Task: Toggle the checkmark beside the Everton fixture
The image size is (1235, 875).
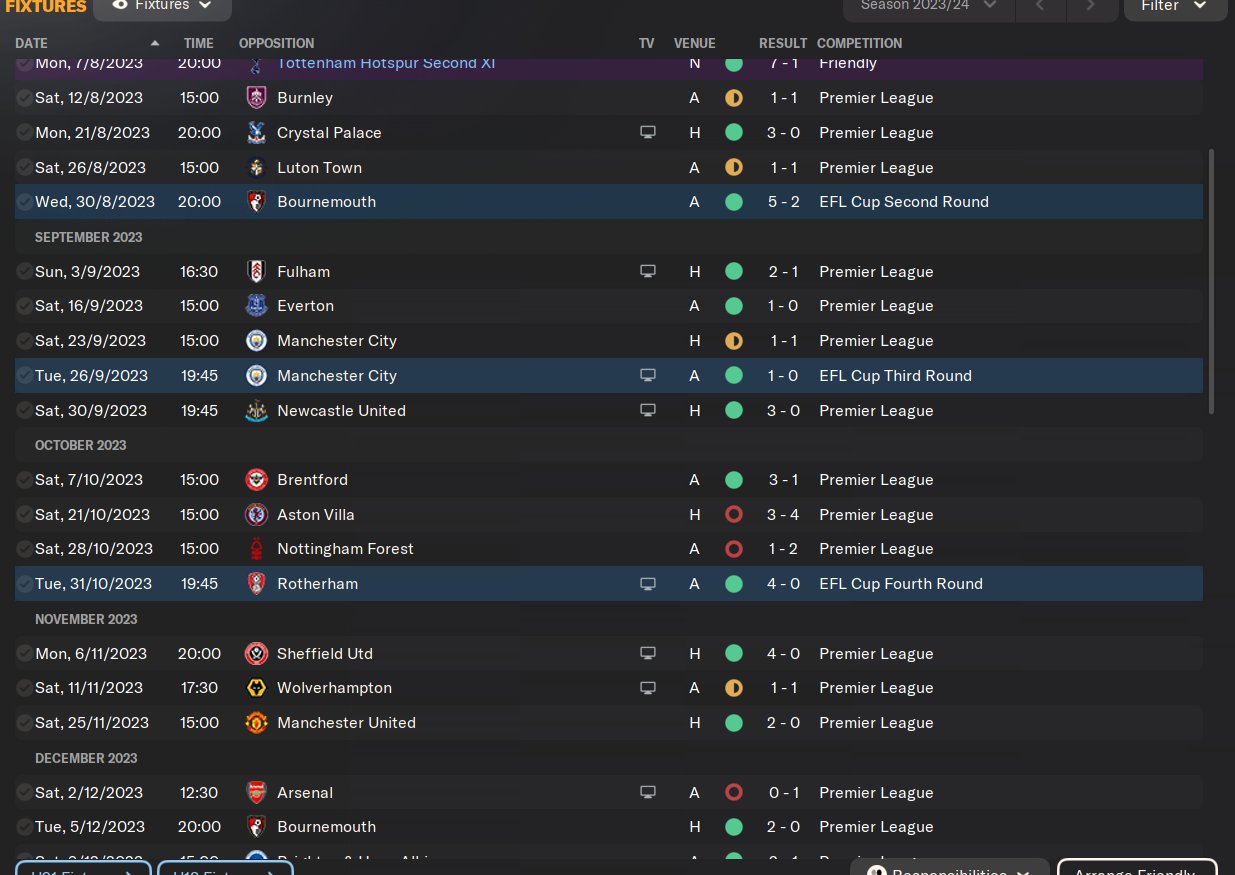Action: point(24,306)
